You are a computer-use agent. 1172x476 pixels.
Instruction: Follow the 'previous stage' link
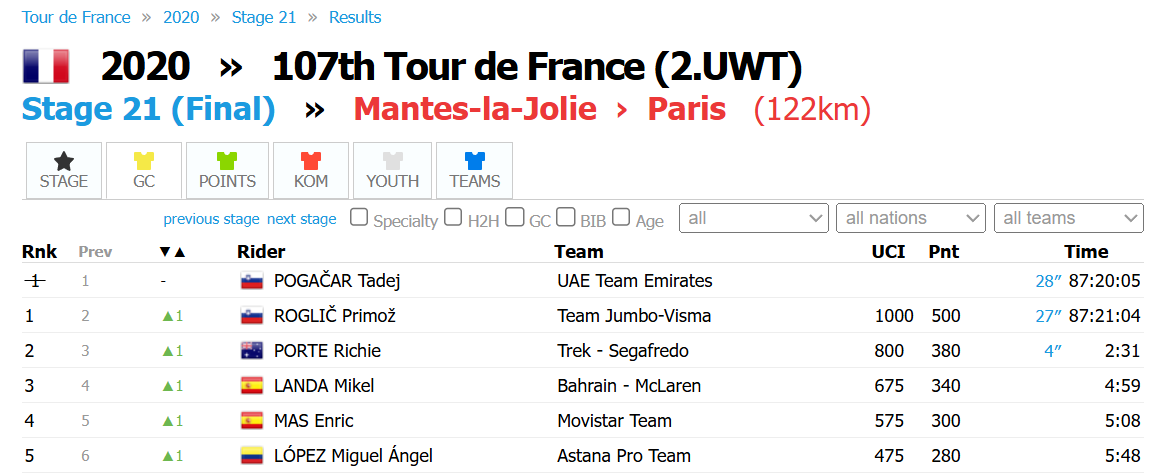(212, 219)
